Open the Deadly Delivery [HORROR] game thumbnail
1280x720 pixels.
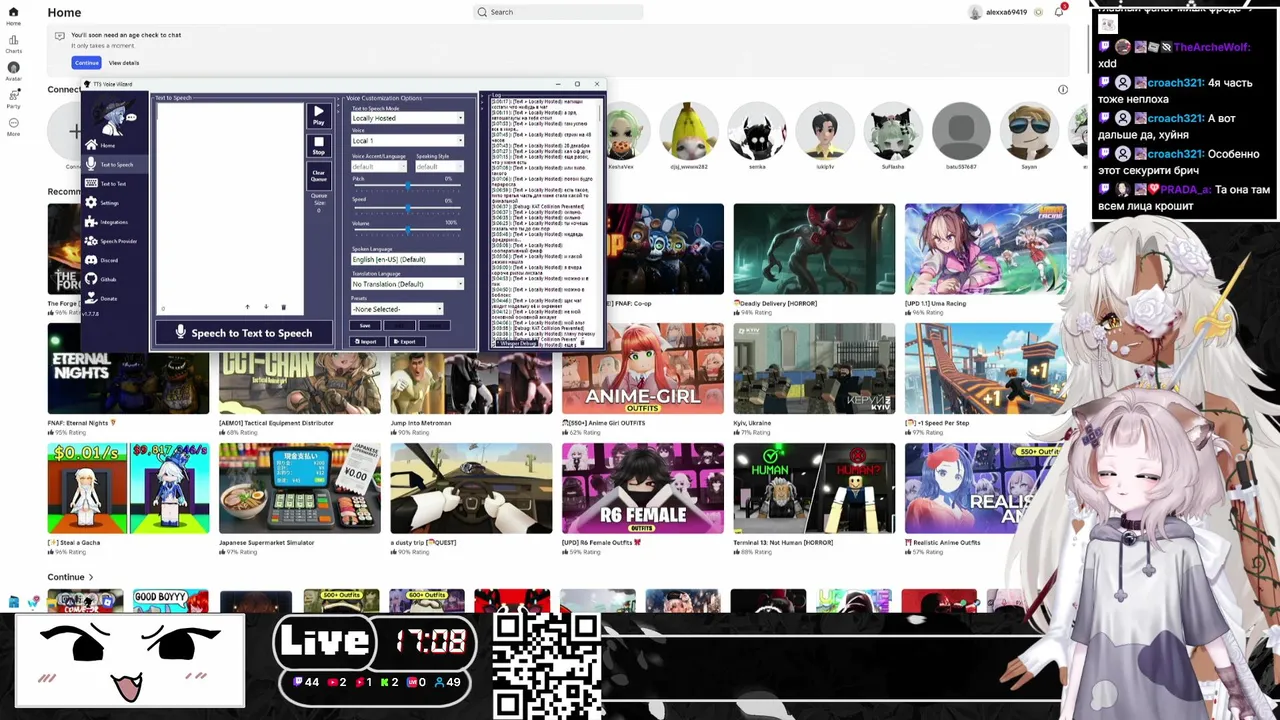point(814,249)
